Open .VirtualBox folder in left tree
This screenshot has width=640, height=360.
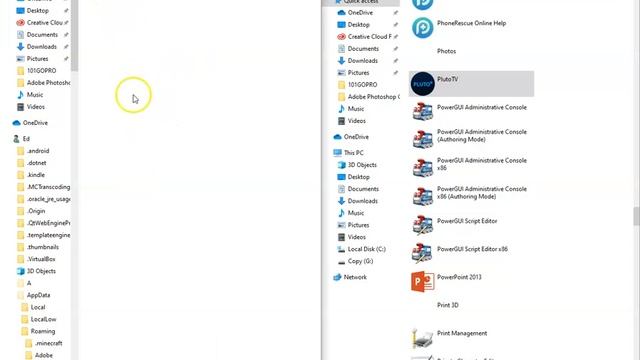41,259
